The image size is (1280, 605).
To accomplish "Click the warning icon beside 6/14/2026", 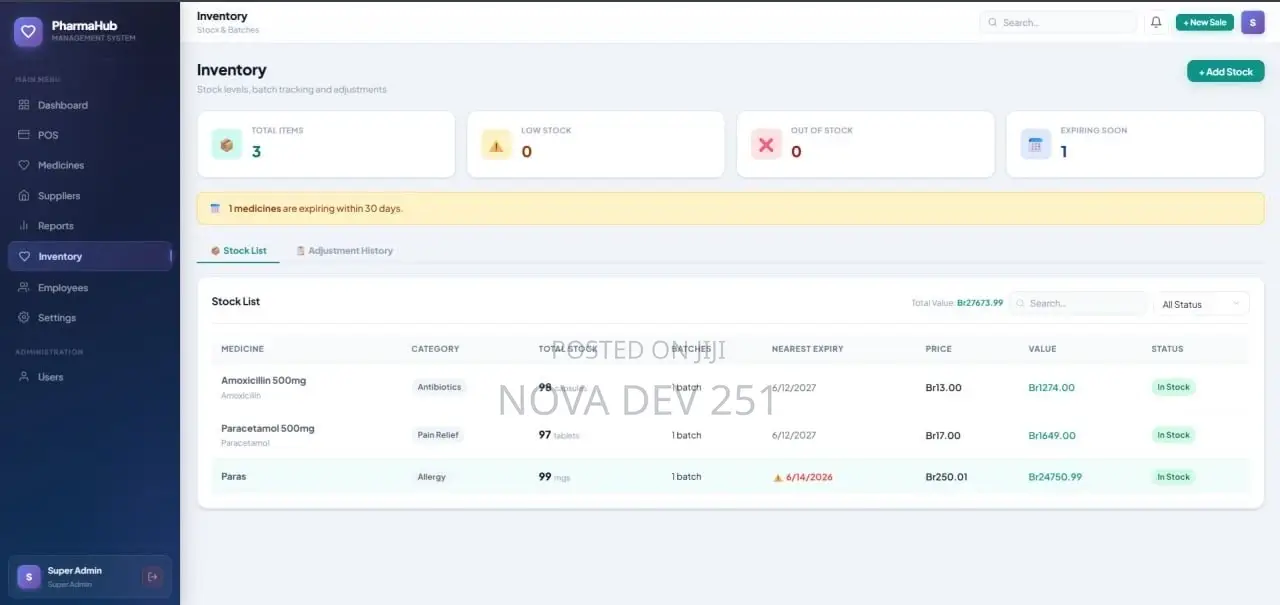I will pos(778,478).
